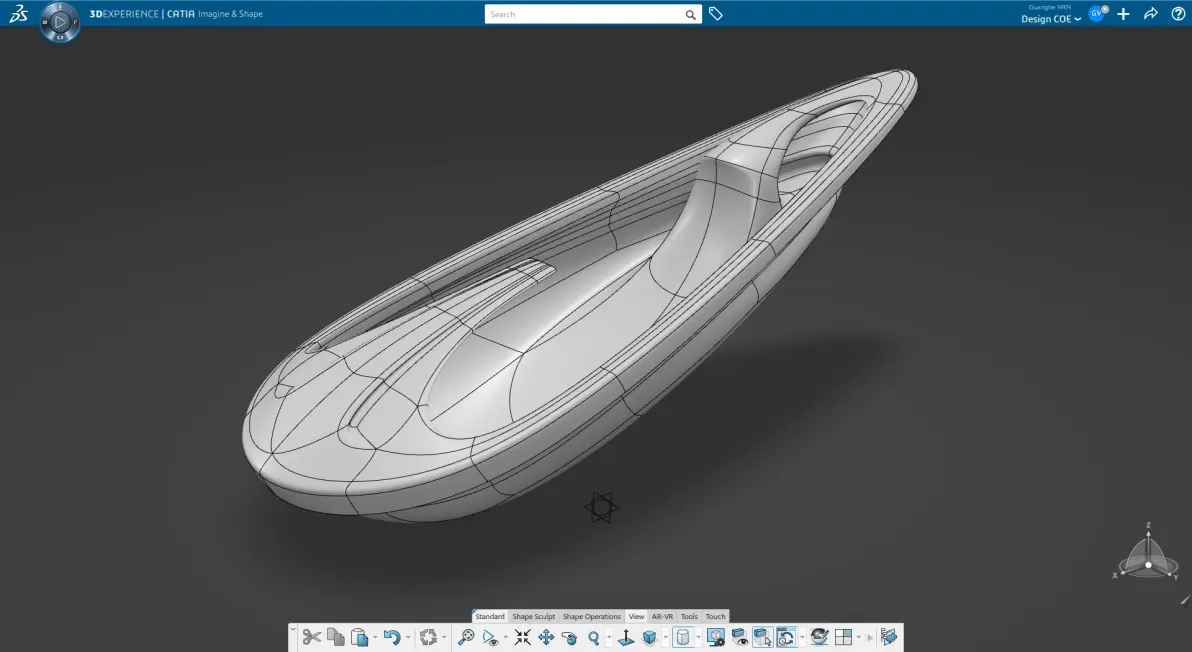Click the Share arrow icon

(x=1151, y=14)
